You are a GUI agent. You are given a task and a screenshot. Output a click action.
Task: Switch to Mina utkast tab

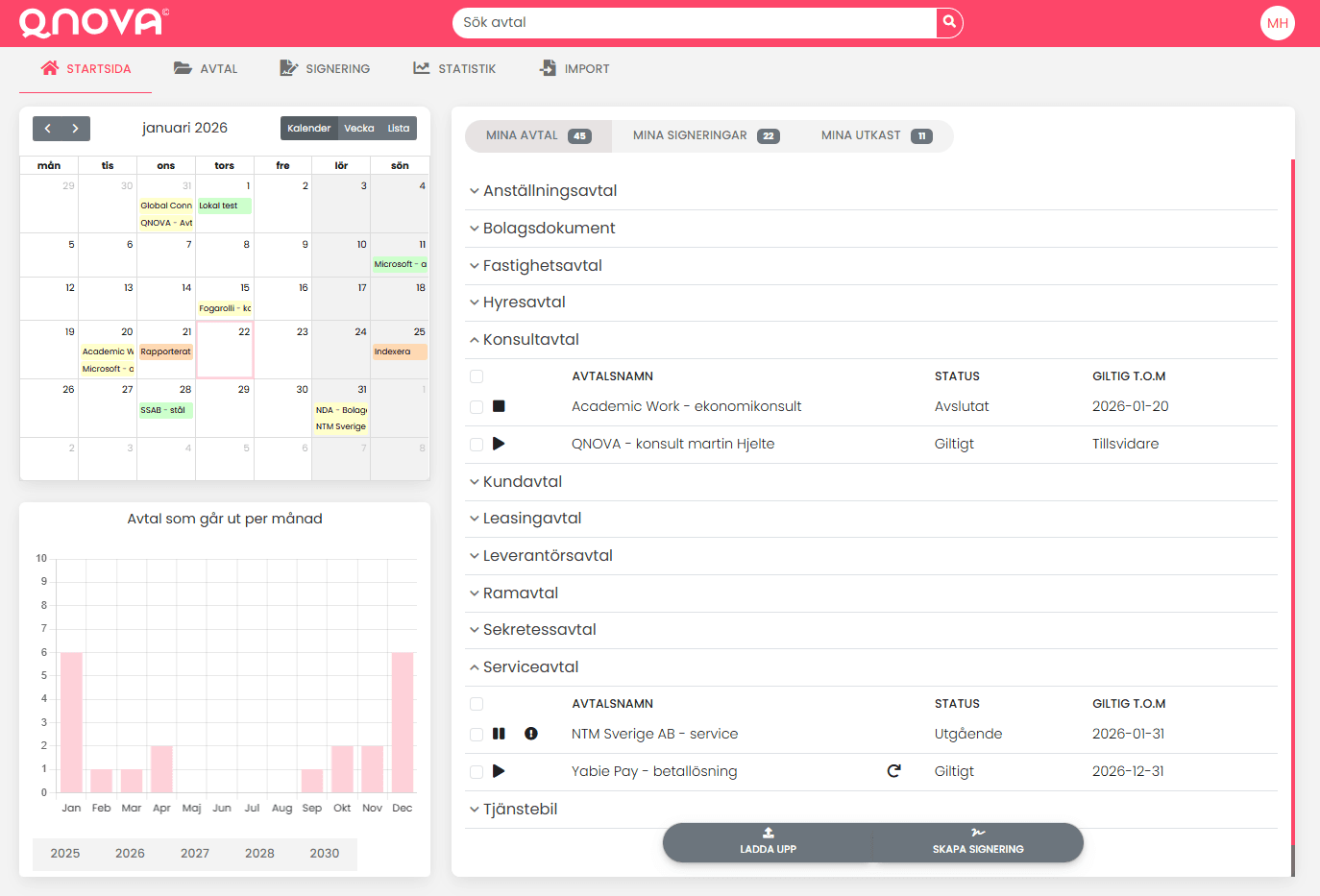coord(876,135)
